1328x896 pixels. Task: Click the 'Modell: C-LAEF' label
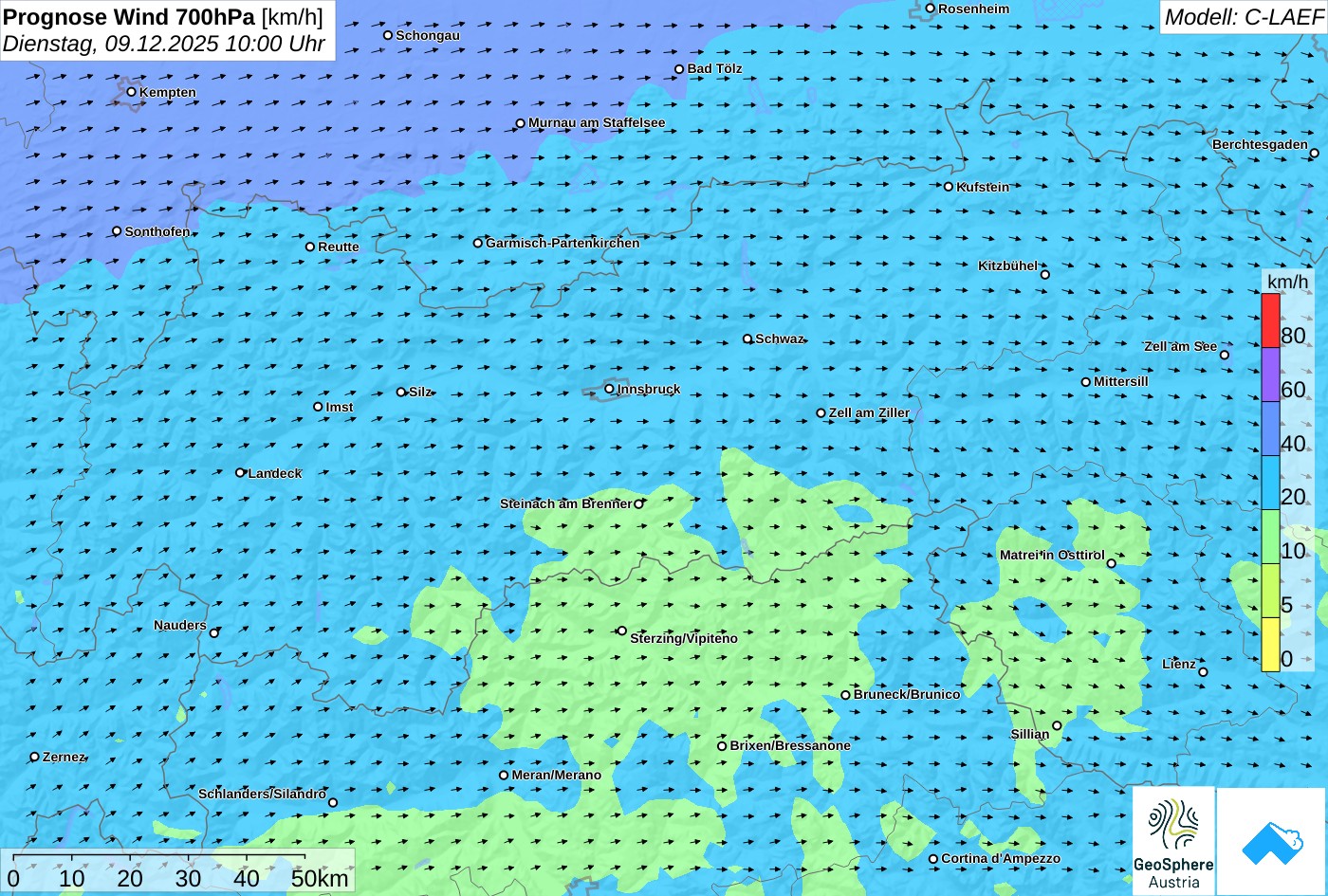click(1243, 16)
